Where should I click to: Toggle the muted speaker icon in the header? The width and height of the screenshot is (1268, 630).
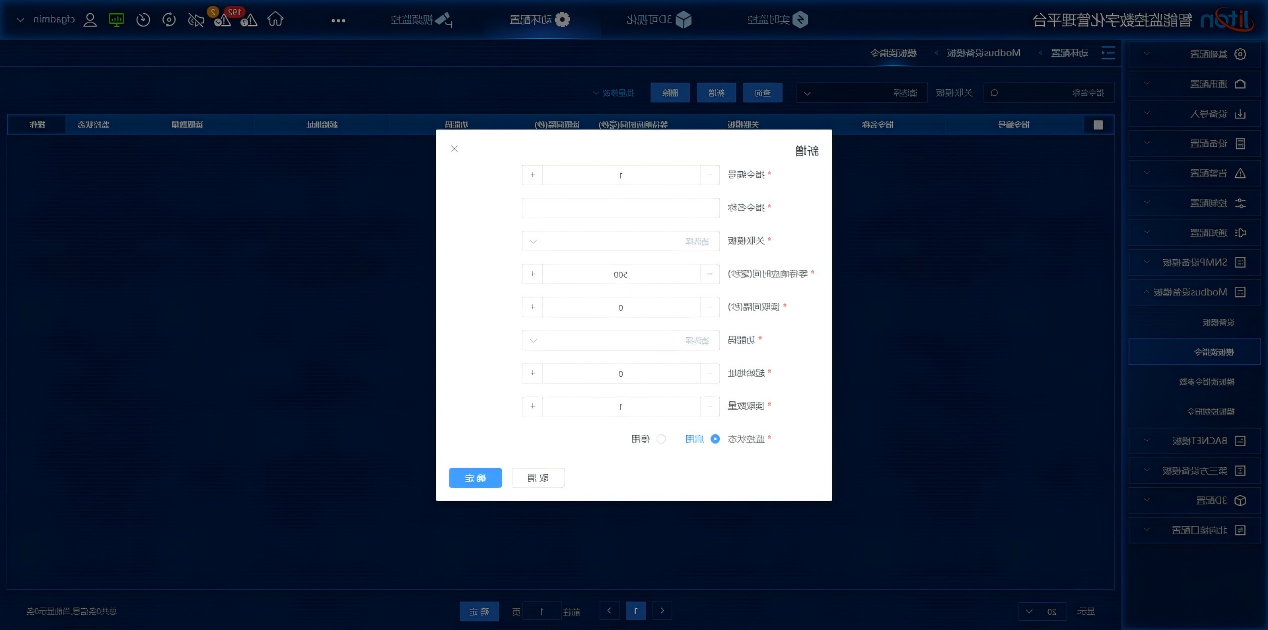(196, 19)
